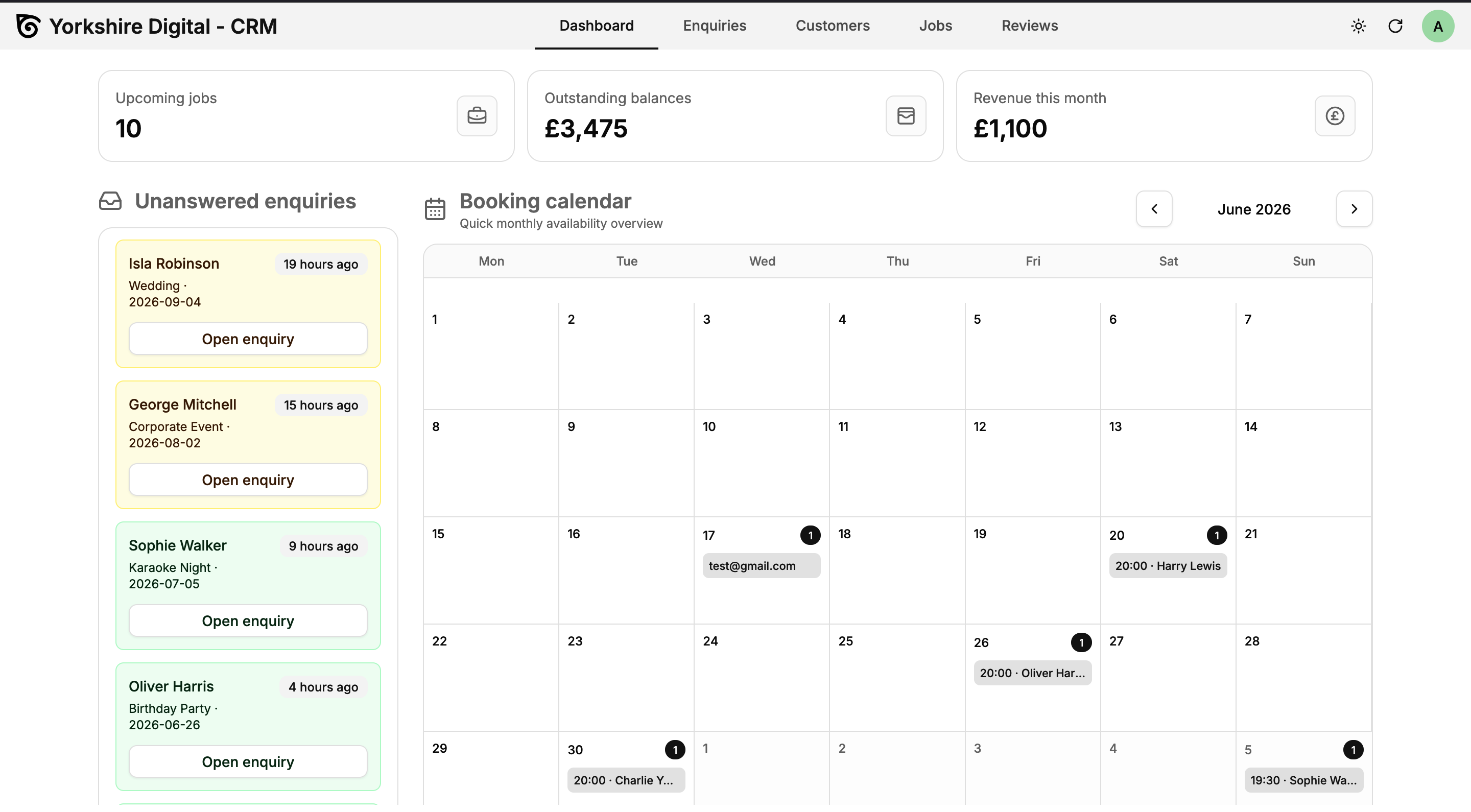Click the '4 hours ago' badge
The image size is (1471, 812).
pos(323,687)
